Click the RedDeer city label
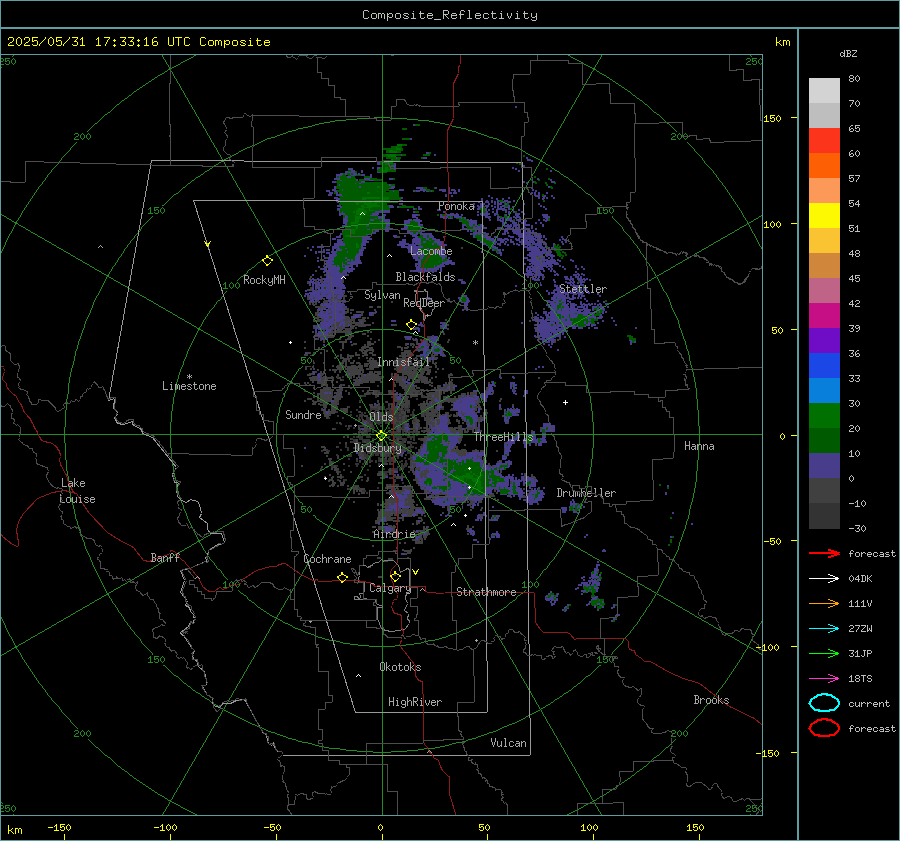900x841 pixels. (424, 303)
